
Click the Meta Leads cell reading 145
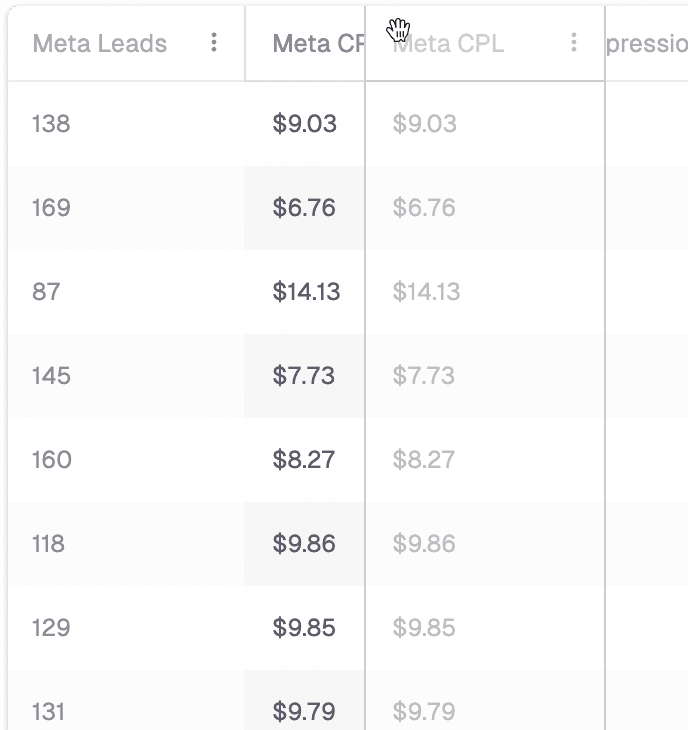(x=52, y=376)
